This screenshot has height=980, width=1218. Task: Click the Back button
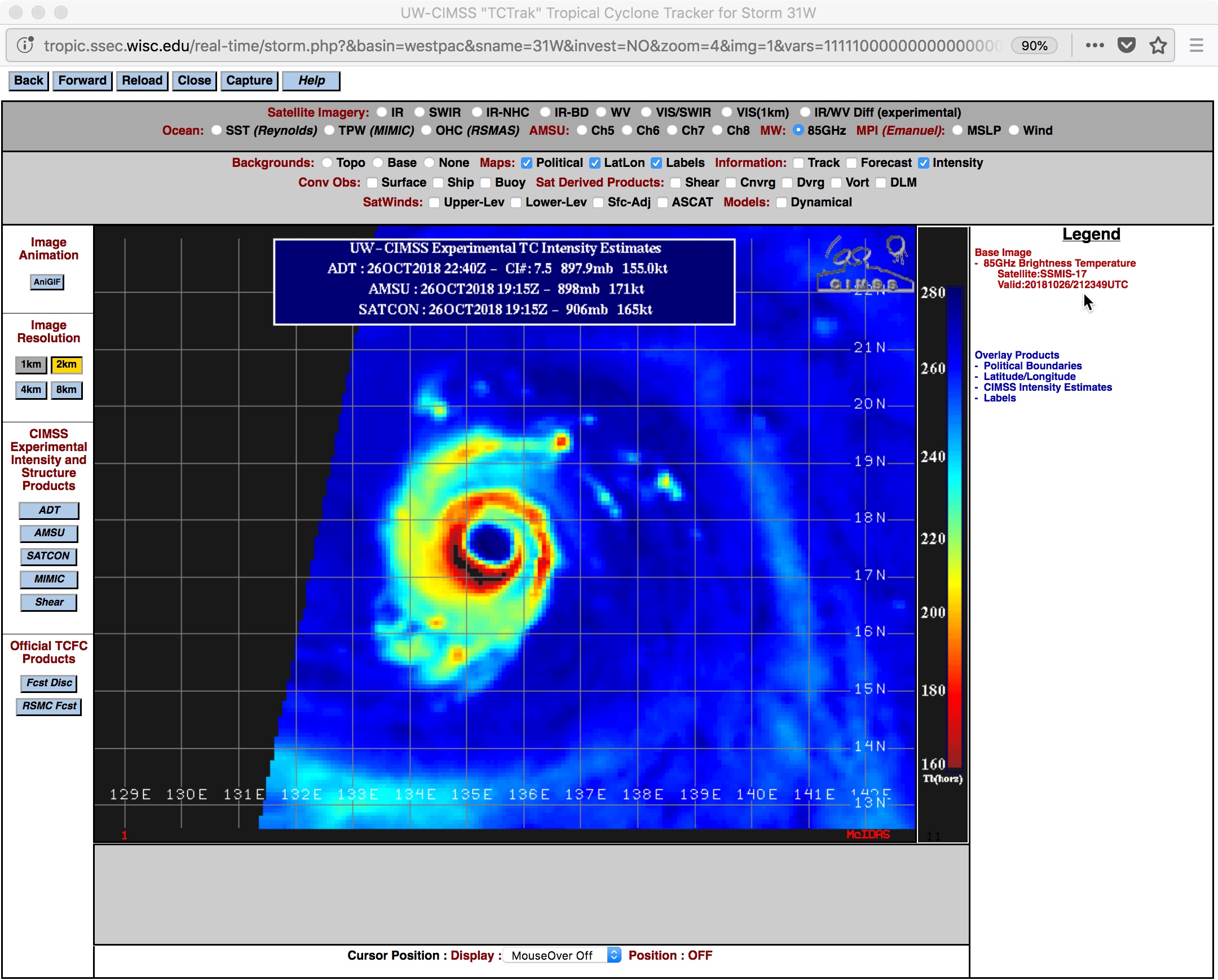click(x=28, y=81)
